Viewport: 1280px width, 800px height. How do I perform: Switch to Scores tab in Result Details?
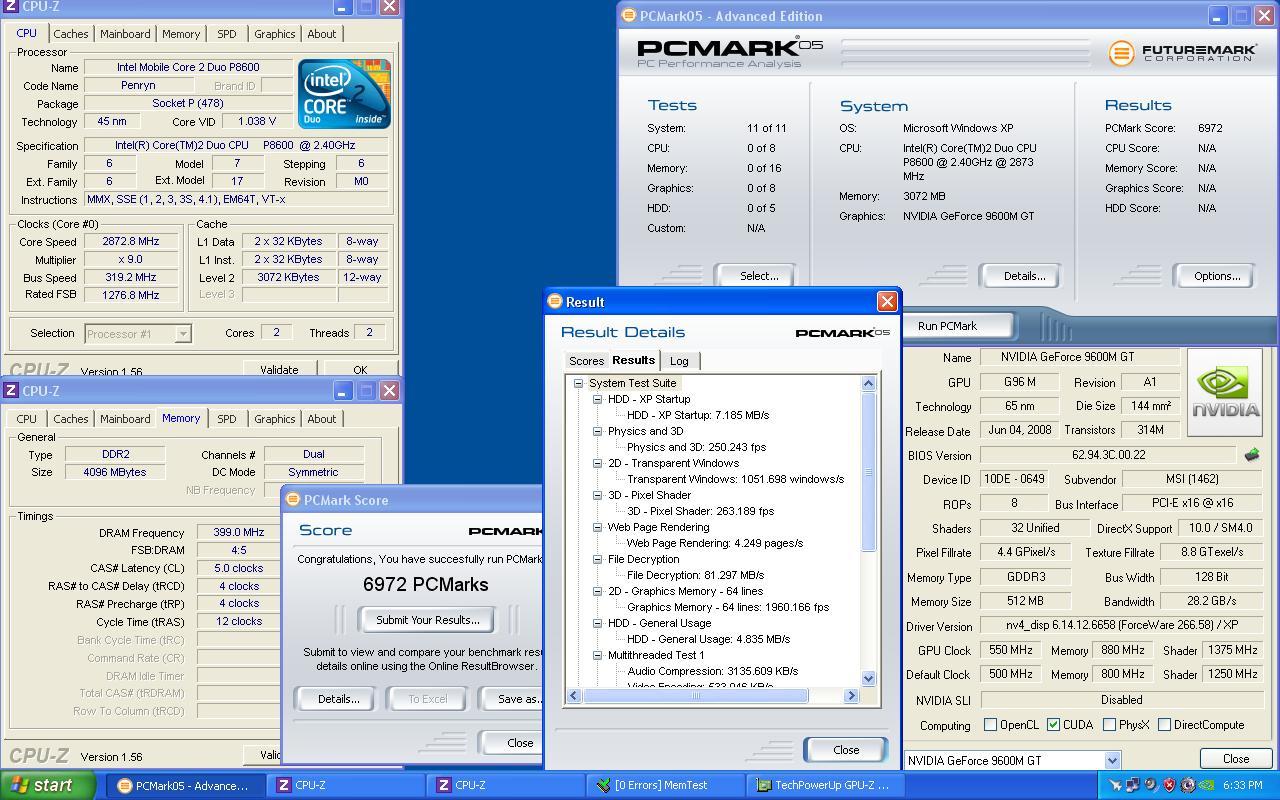(586, 361)
